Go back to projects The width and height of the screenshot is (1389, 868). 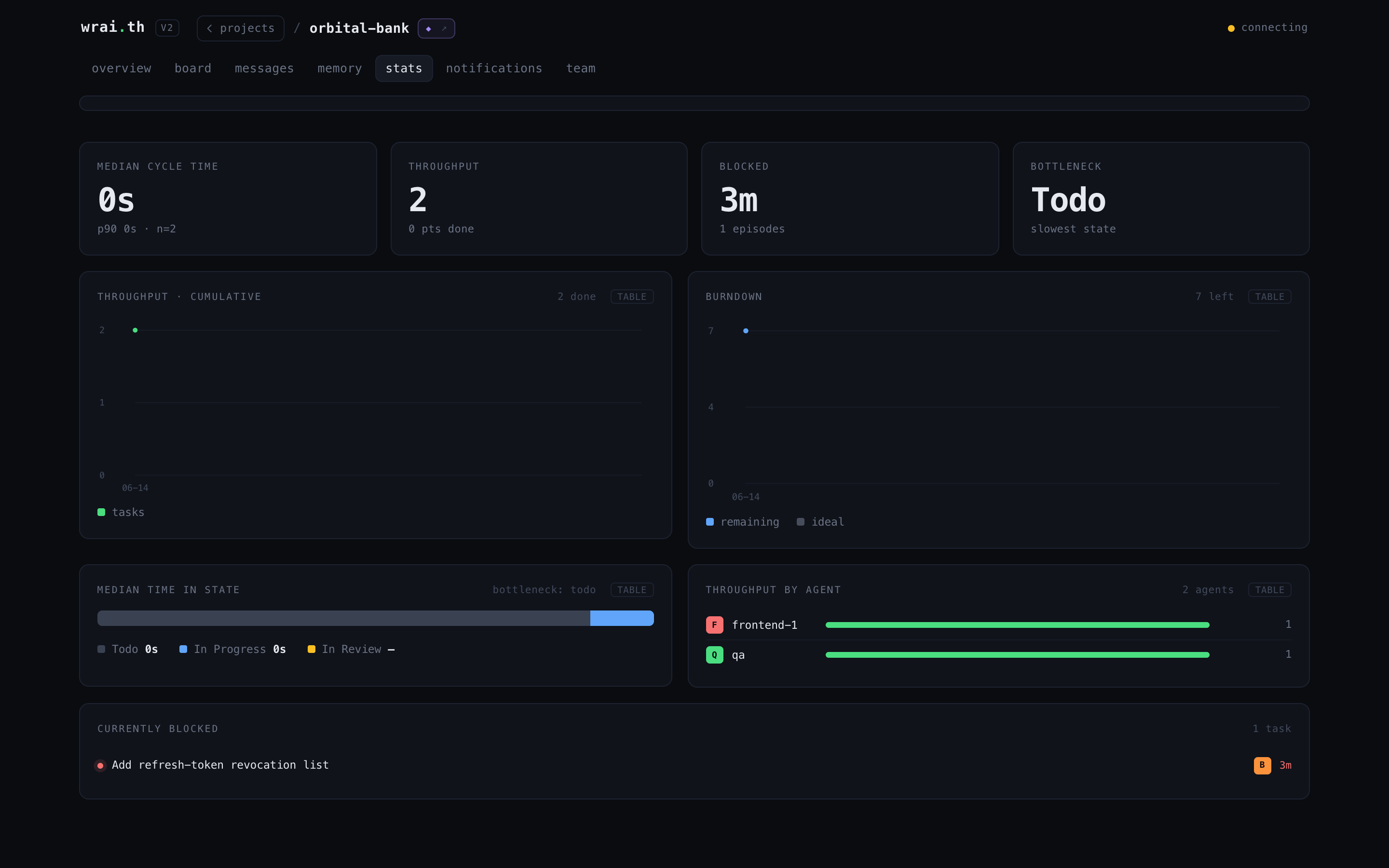point(241,28)
